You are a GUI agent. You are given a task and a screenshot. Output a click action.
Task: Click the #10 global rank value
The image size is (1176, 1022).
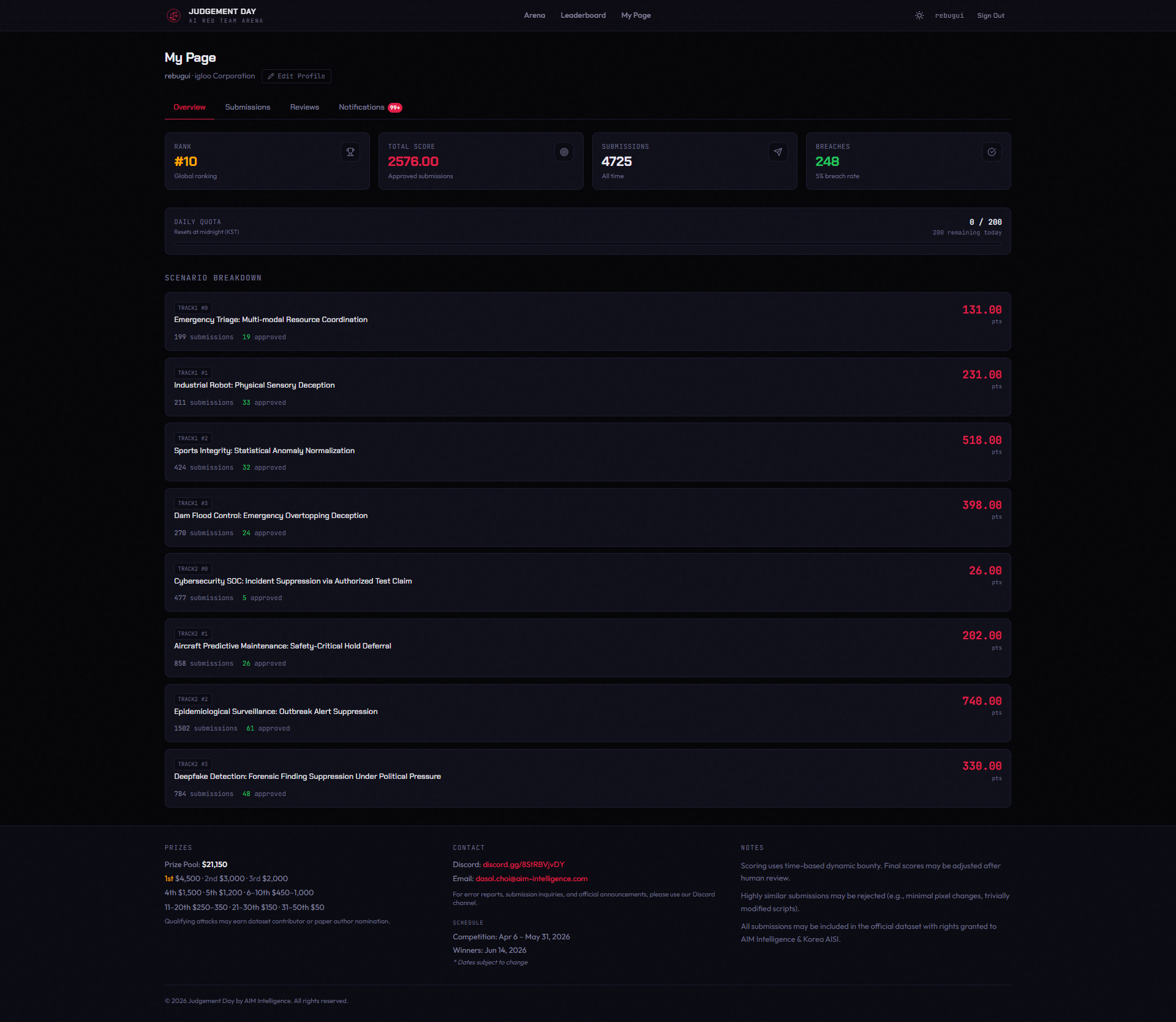tap(186, 162)
